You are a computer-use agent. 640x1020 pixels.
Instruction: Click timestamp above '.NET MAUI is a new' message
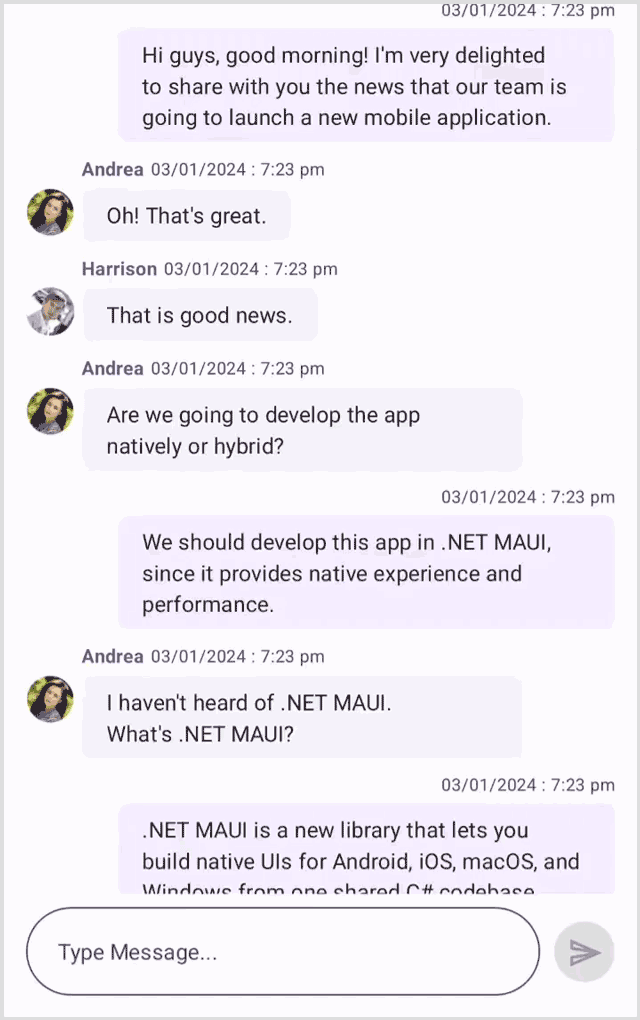pos(527,785)
